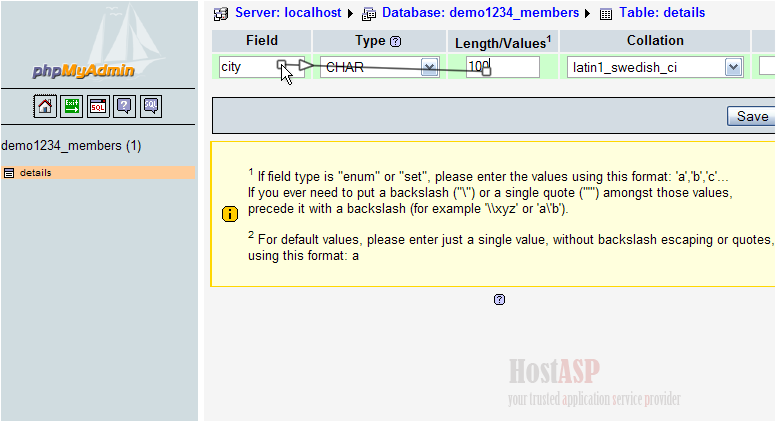Click into the Length/Values input field
The width and height of the screenshot is (776, 422).
coord(502,67)
